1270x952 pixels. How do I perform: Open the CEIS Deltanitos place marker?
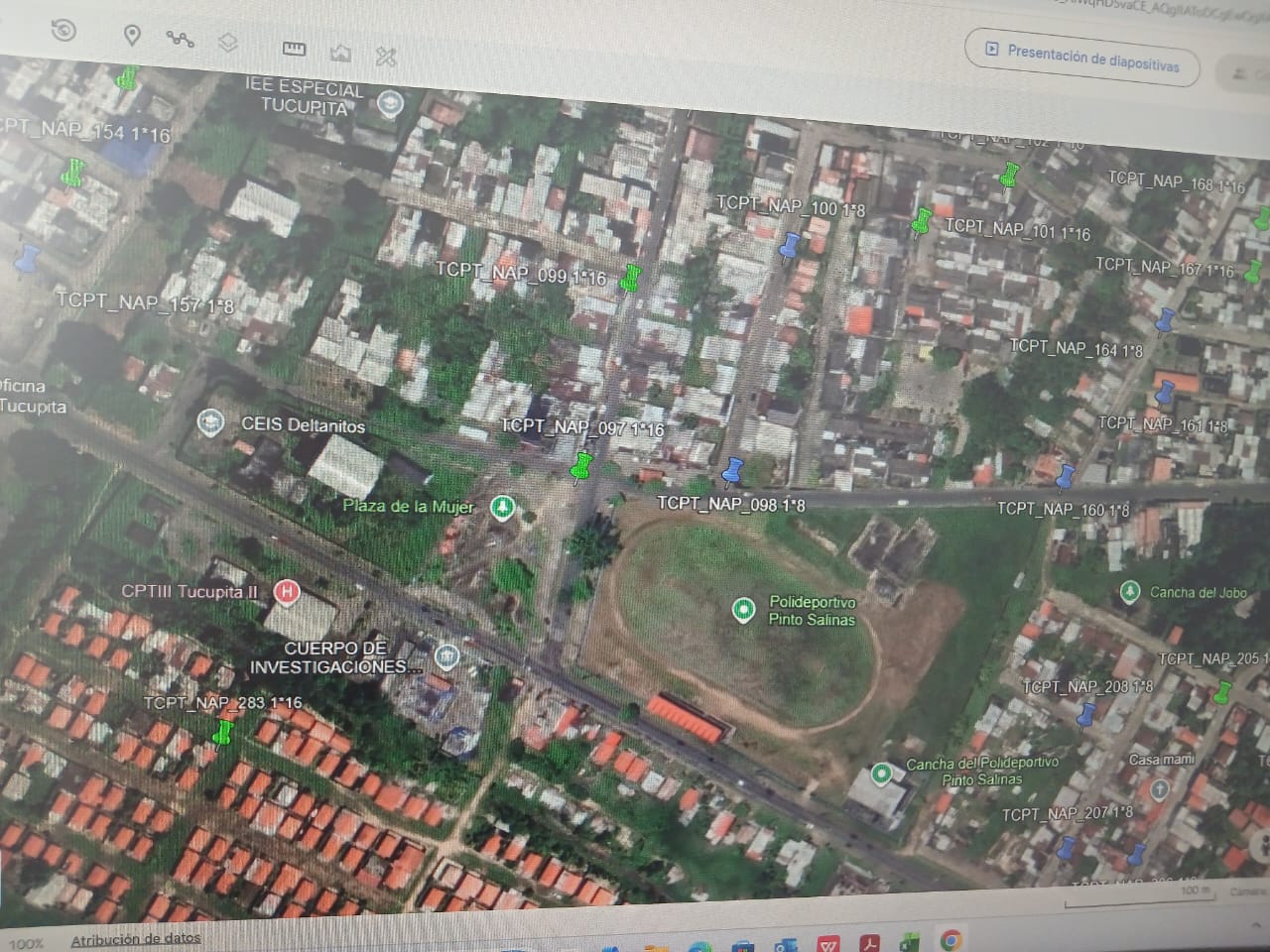pos(209,423)
